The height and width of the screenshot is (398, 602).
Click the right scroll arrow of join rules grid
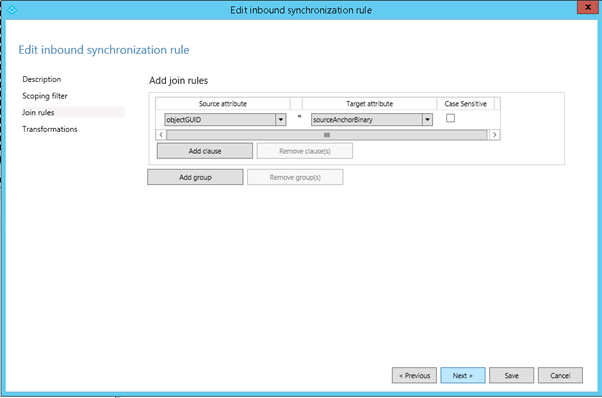click(x=494, y=135)
